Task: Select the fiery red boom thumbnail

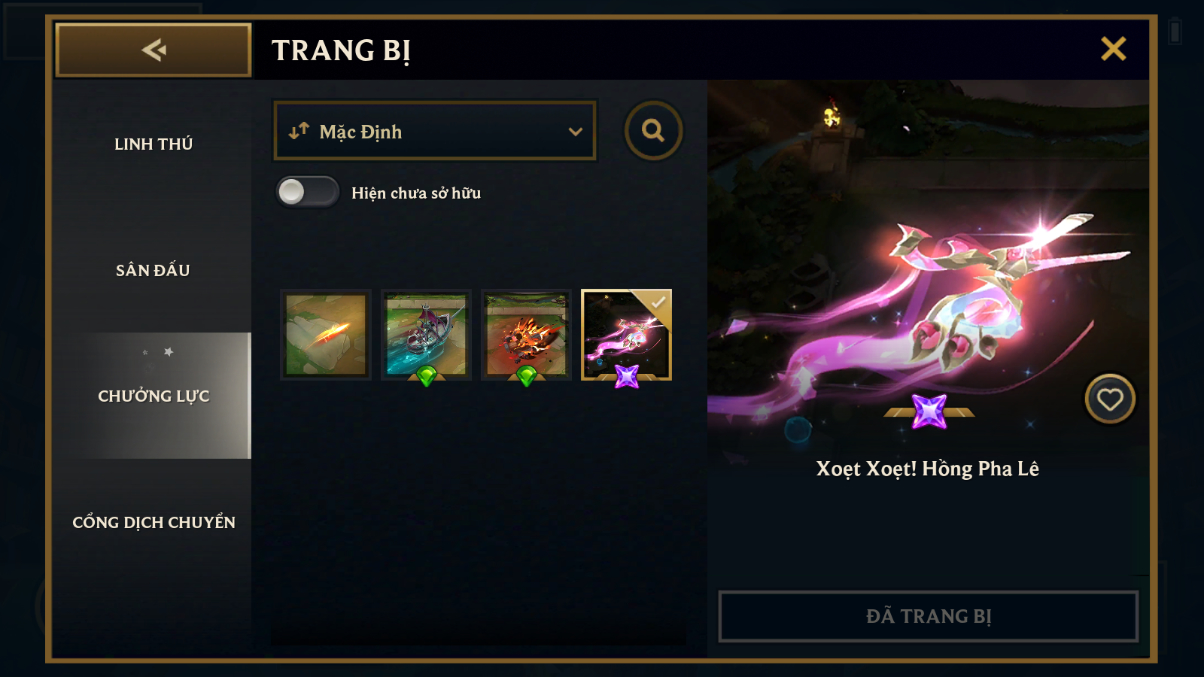Action: coord(527,335)
